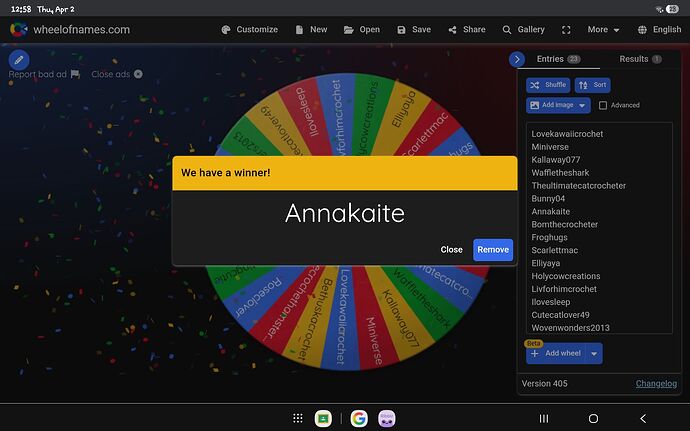The width and height of the screenshot is (690, 431).
Task: Remove the winner Annakaite
Action: click(492, 250)
